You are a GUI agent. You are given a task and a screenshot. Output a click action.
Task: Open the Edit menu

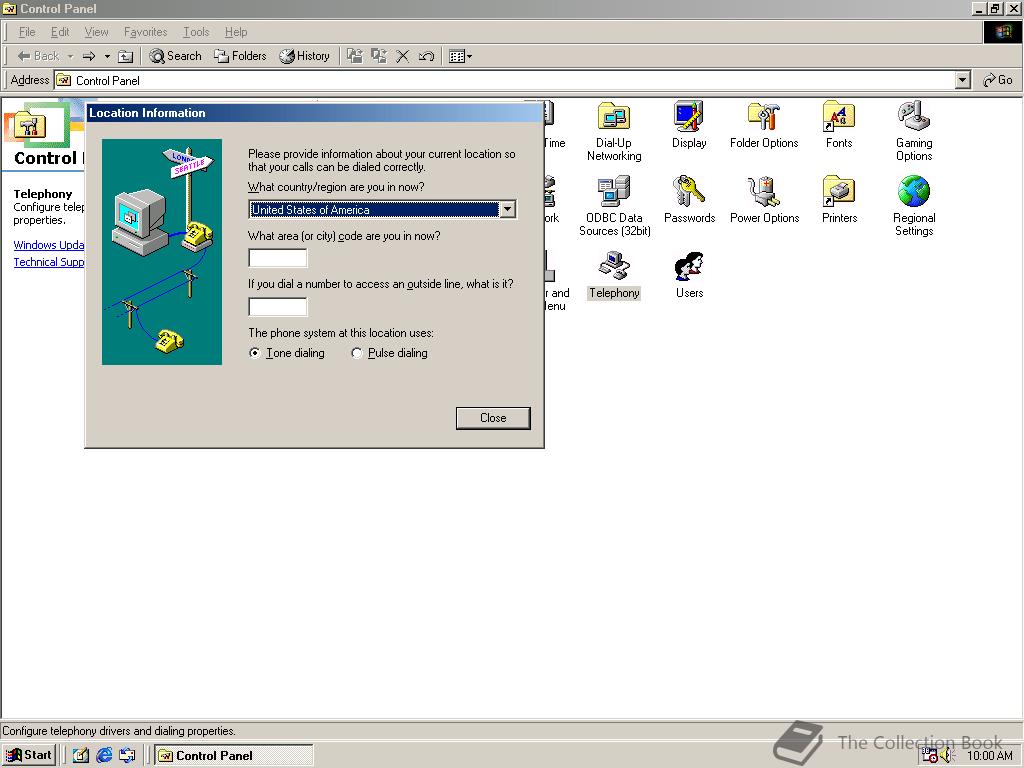pos(60,31)
